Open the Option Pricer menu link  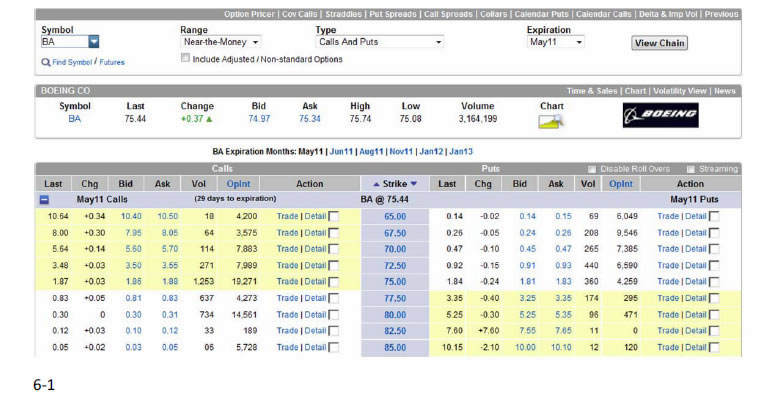pos(249,14)
